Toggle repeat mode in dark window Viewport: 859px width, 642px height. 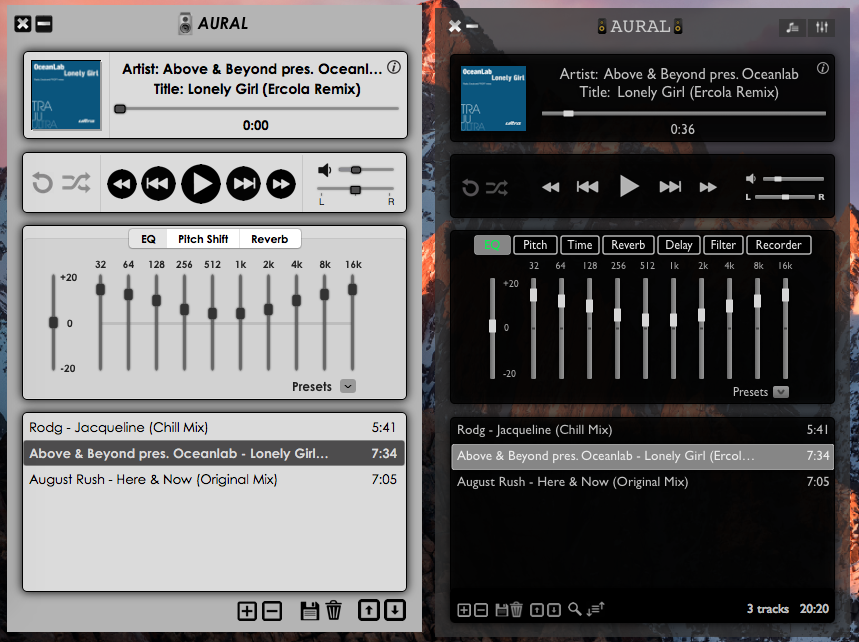(470, 188)
